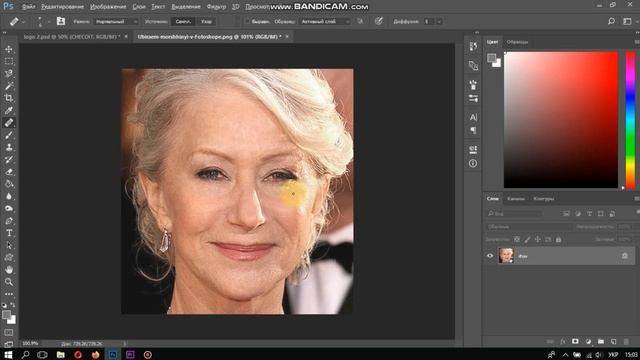Select the Brush tool

click(9, 135)
